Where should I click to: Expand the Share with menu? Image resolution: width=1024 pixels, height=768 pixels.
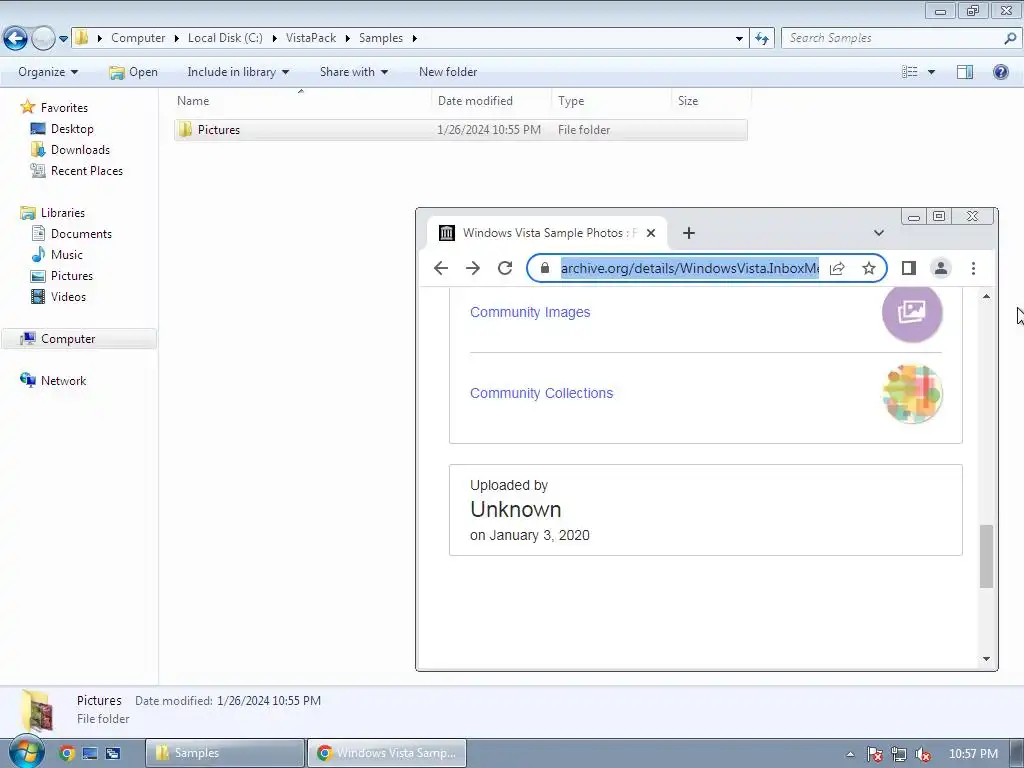click(x=353, y=72)
